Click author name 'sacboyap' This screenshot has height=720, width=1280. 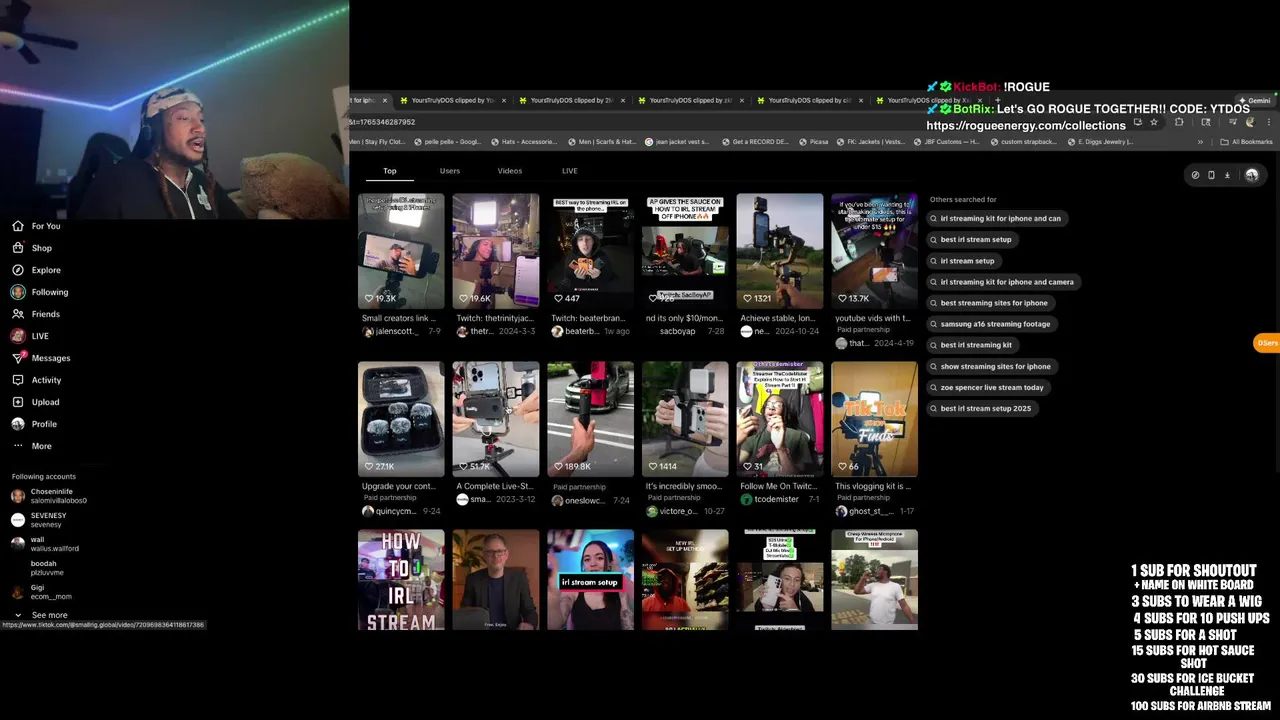tap(677, 331)
